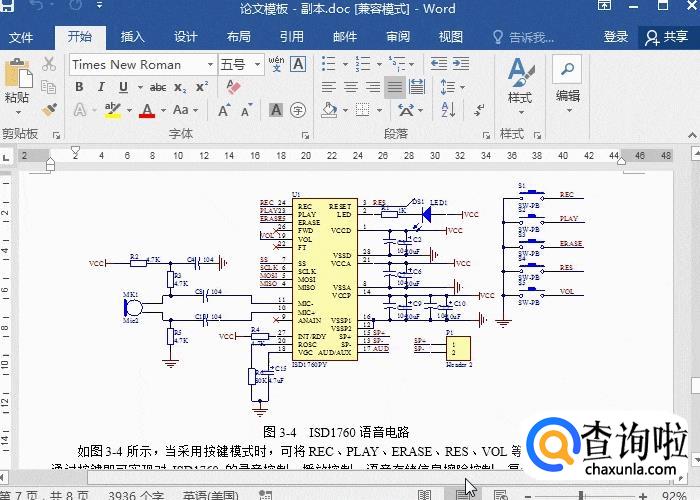
Task: Open the 样式 Styles gallery button
Action: (520, 86)
